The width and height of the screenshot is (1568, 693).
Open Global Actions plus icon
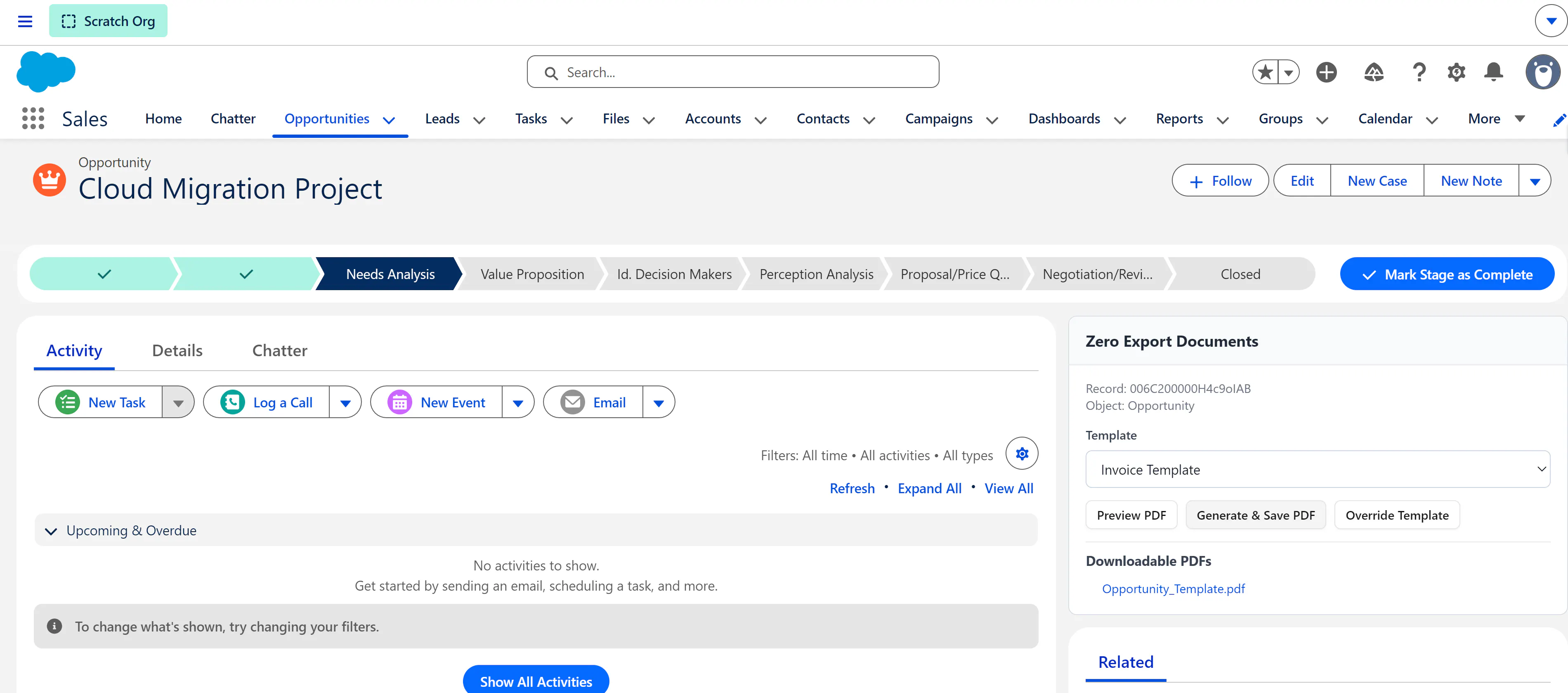1326,72
